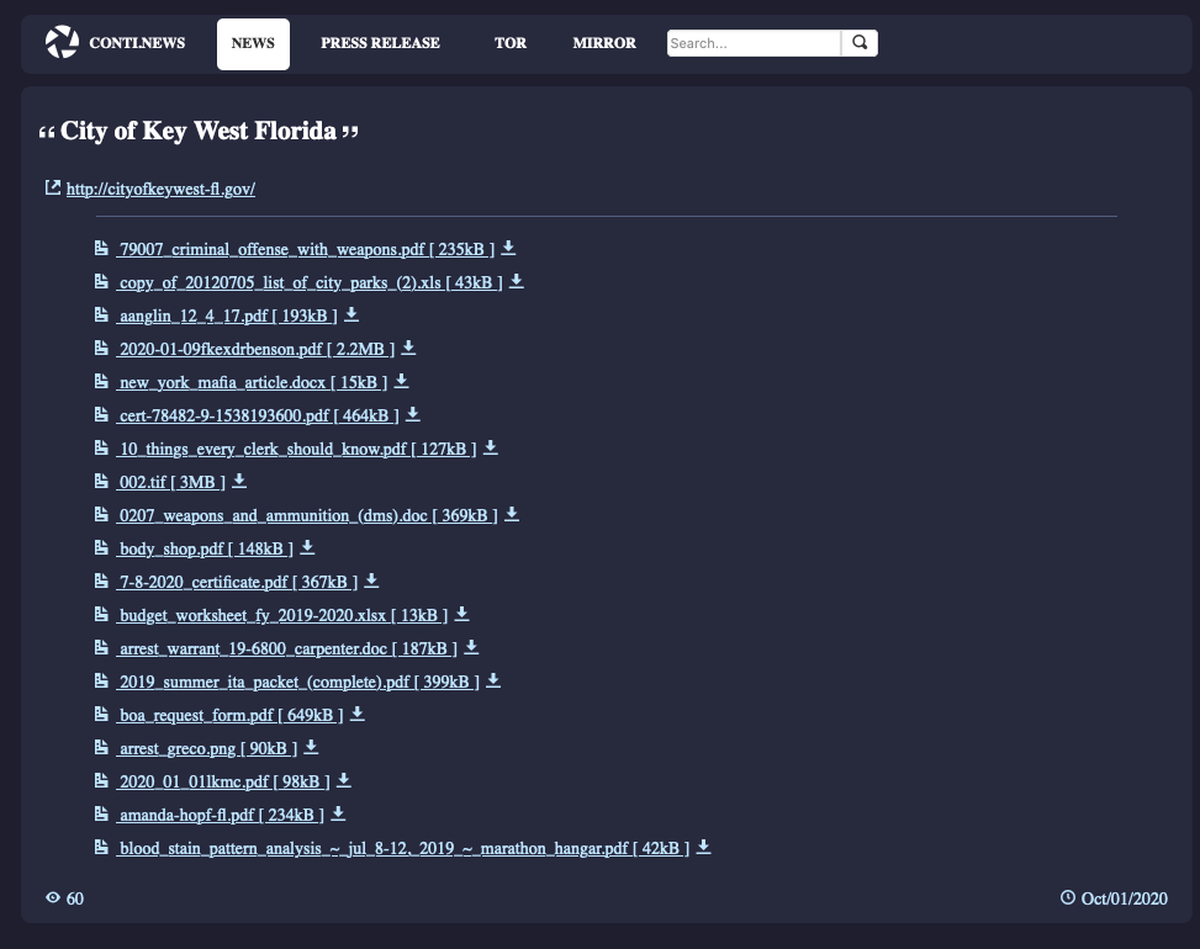Click the CONTI.NEWS site title
Screen dimensions: 1200x949
[137, 43]
